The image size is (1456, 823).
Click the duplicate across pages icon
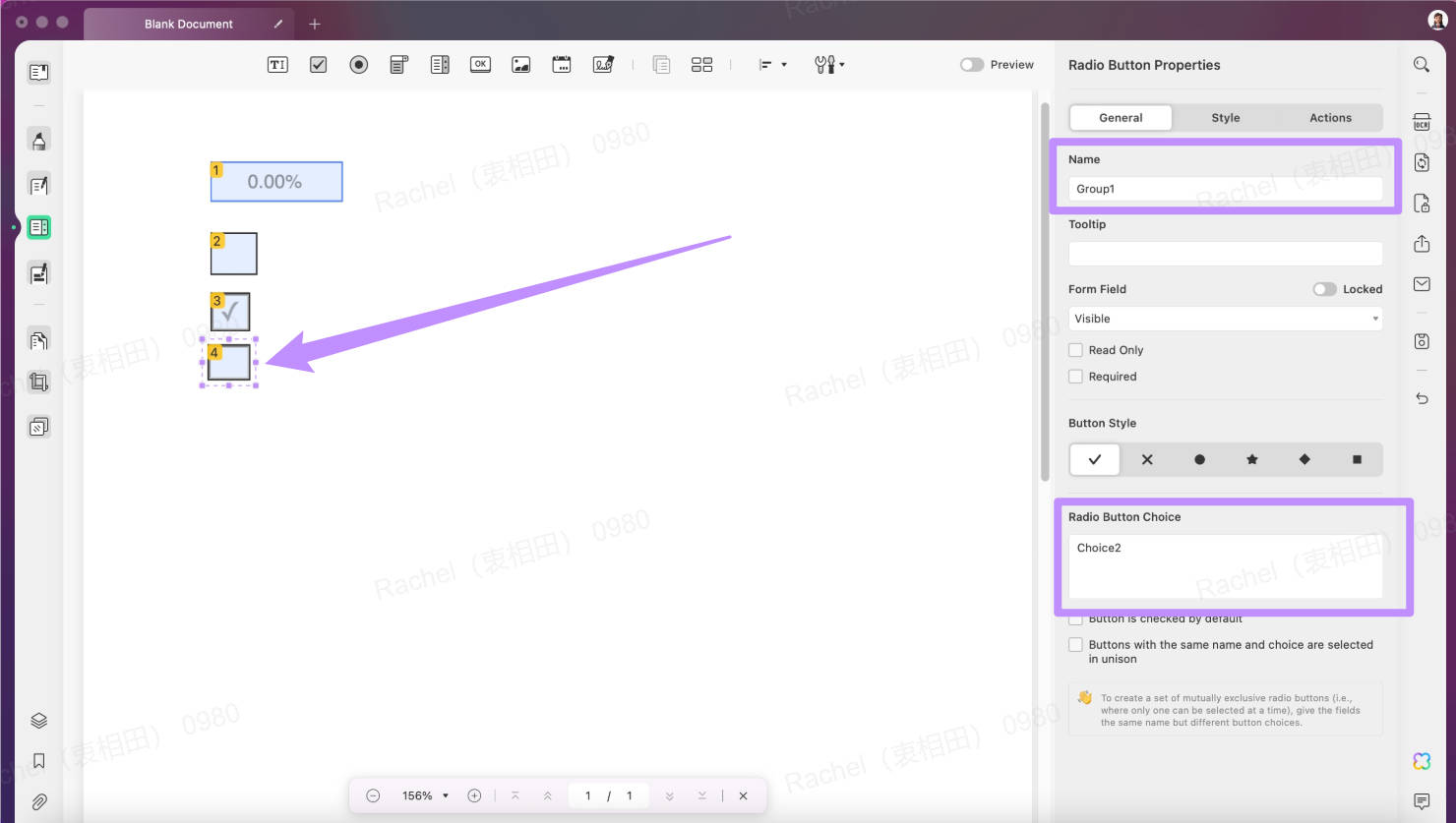point(661,65)
